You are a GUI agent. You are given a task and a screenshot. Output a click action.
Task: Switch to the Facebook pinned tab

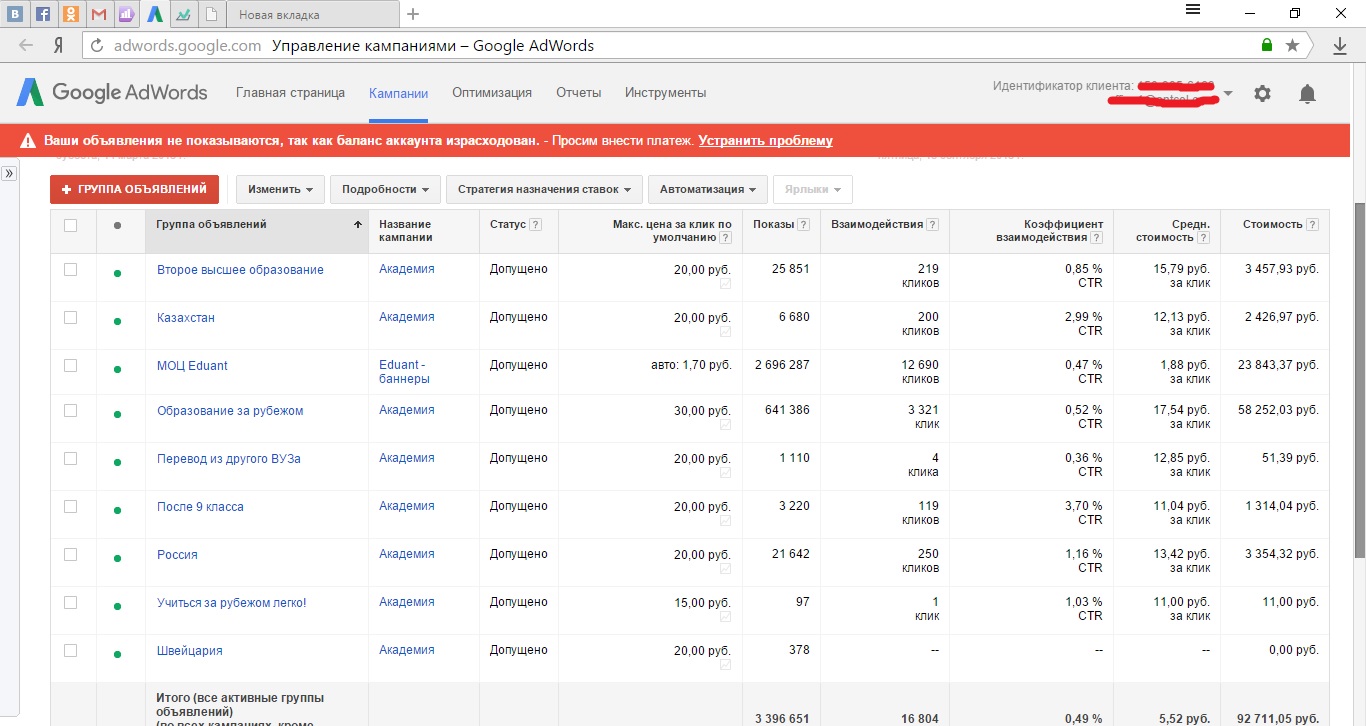click(42, 14)
